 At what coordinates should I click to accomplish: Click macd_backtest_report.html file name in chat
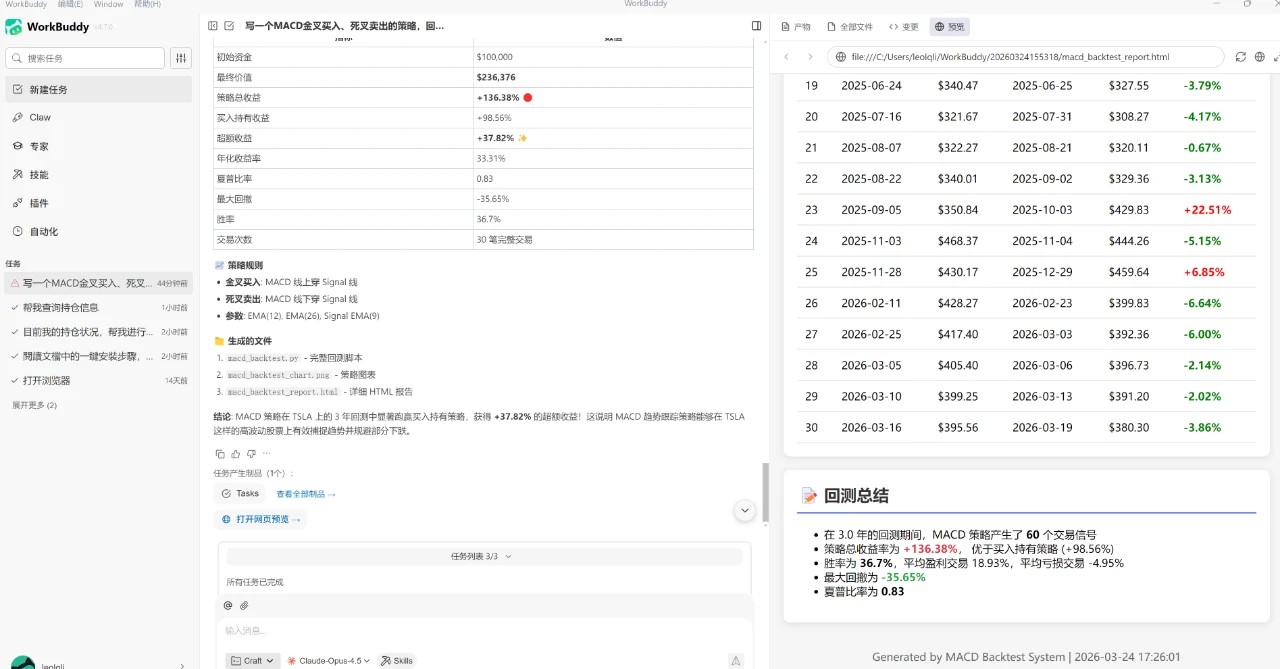point(283,392)
